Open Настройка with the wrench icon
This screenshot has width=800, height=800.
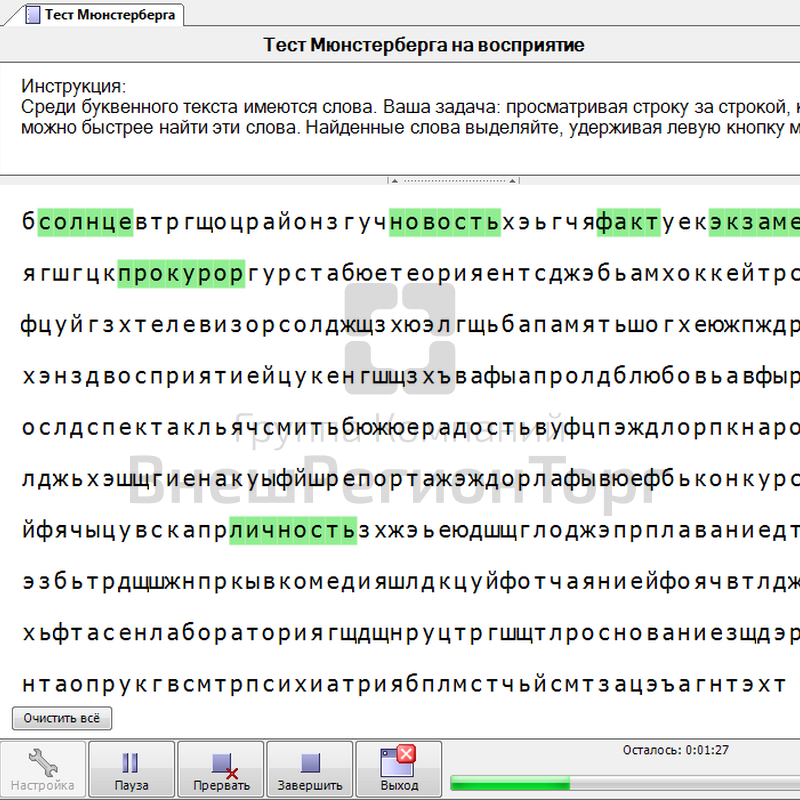pos(42,769)
